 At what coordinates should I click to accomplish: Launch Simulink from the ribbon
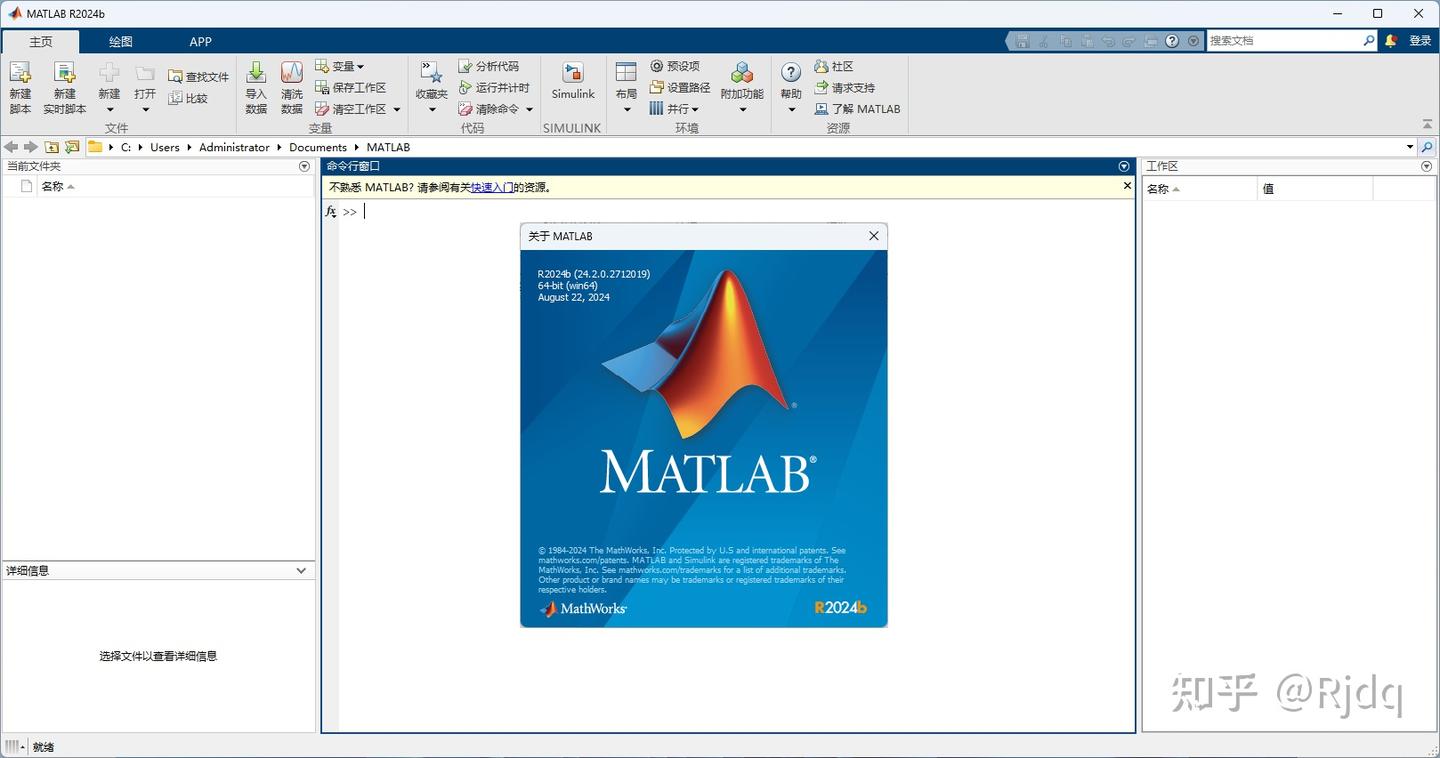572,80
